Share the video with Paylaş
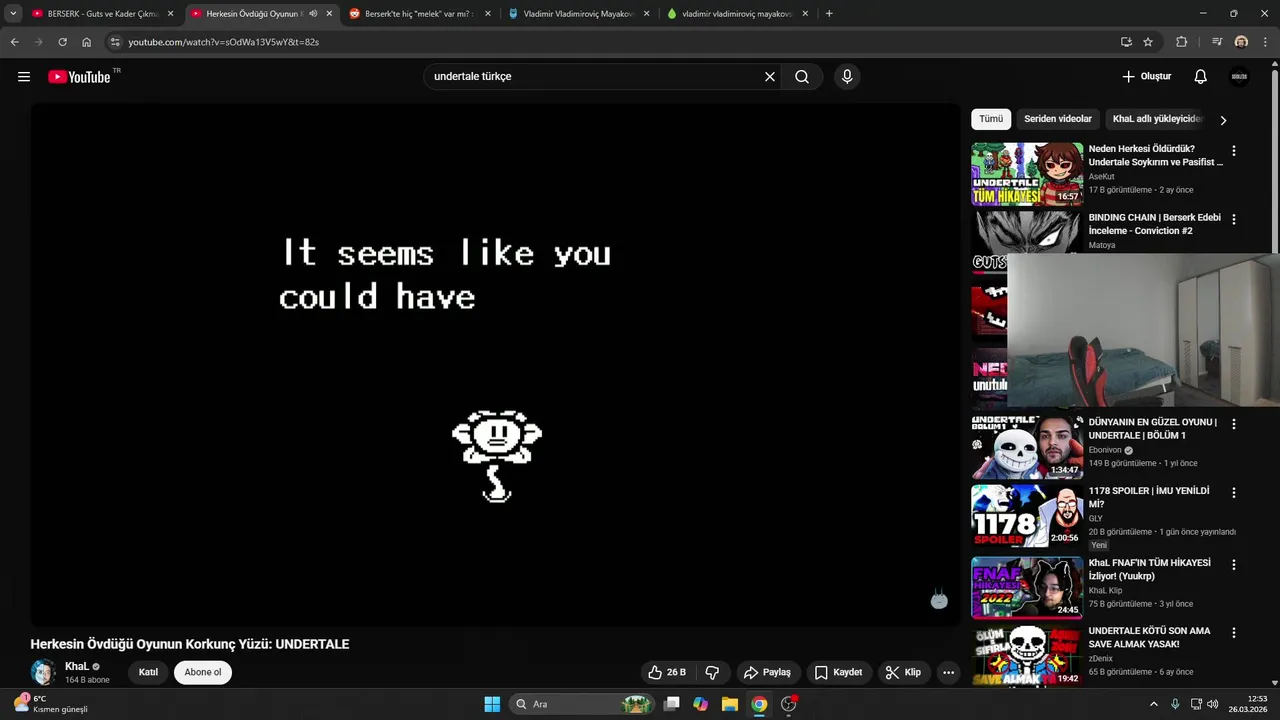The image size is (1280, 720). [767, 672]
